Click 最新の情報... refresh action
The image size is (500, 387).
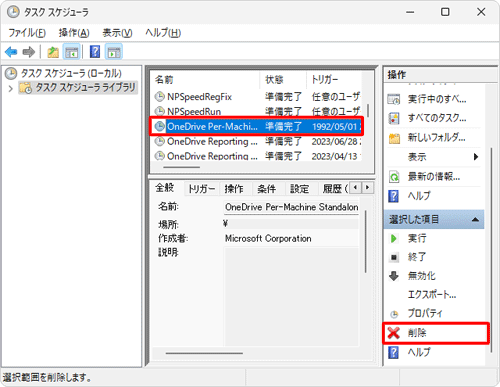click(434, 177)
